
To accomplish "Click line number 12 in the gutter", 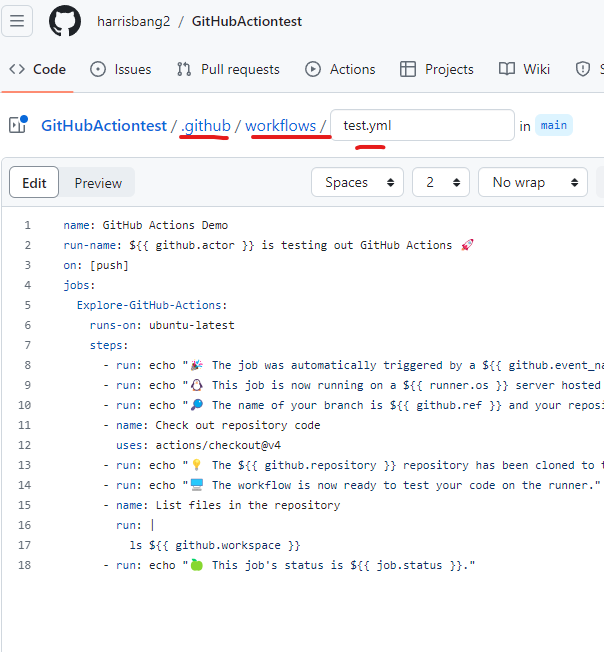I will 25,445.
